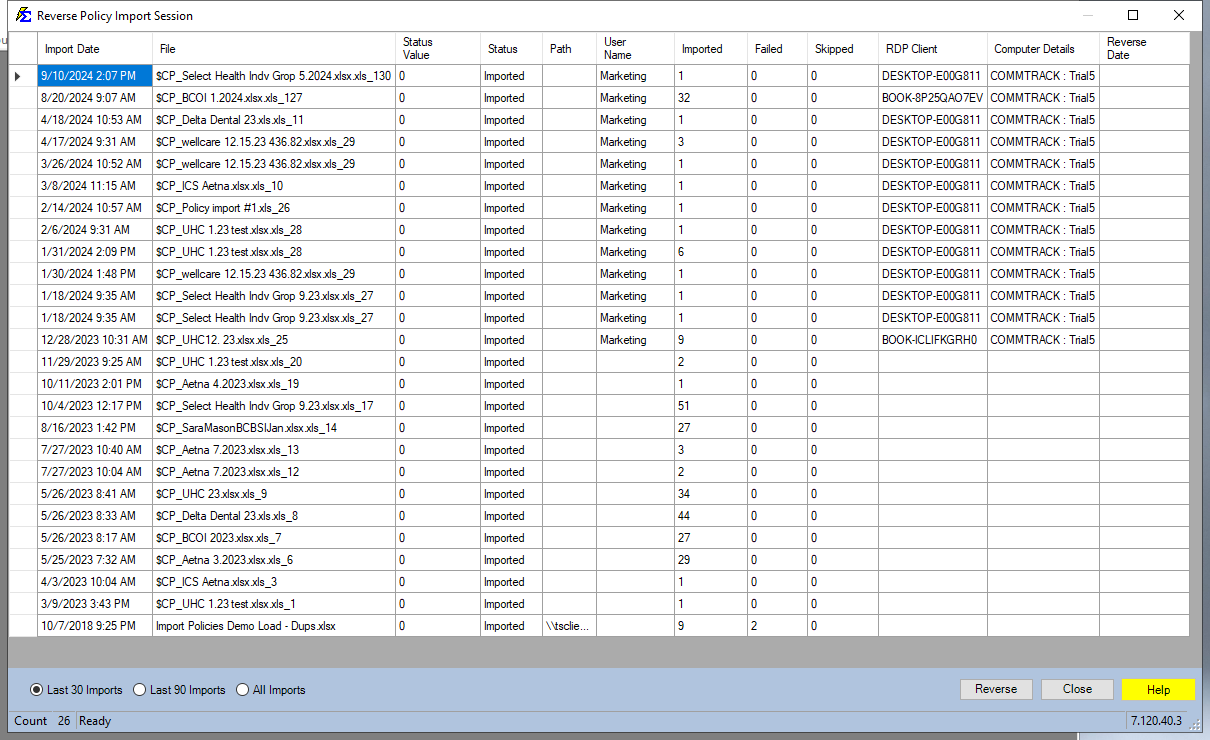Open the yellow Help button

click(x=1158, y=689)
